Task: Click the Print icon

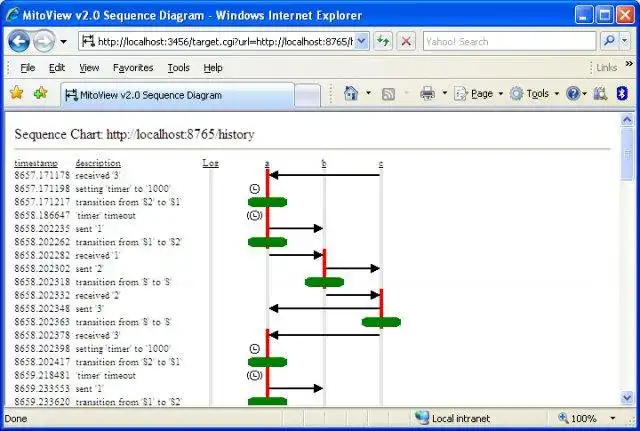Action: pyautogui.click(x=427, y=93)
